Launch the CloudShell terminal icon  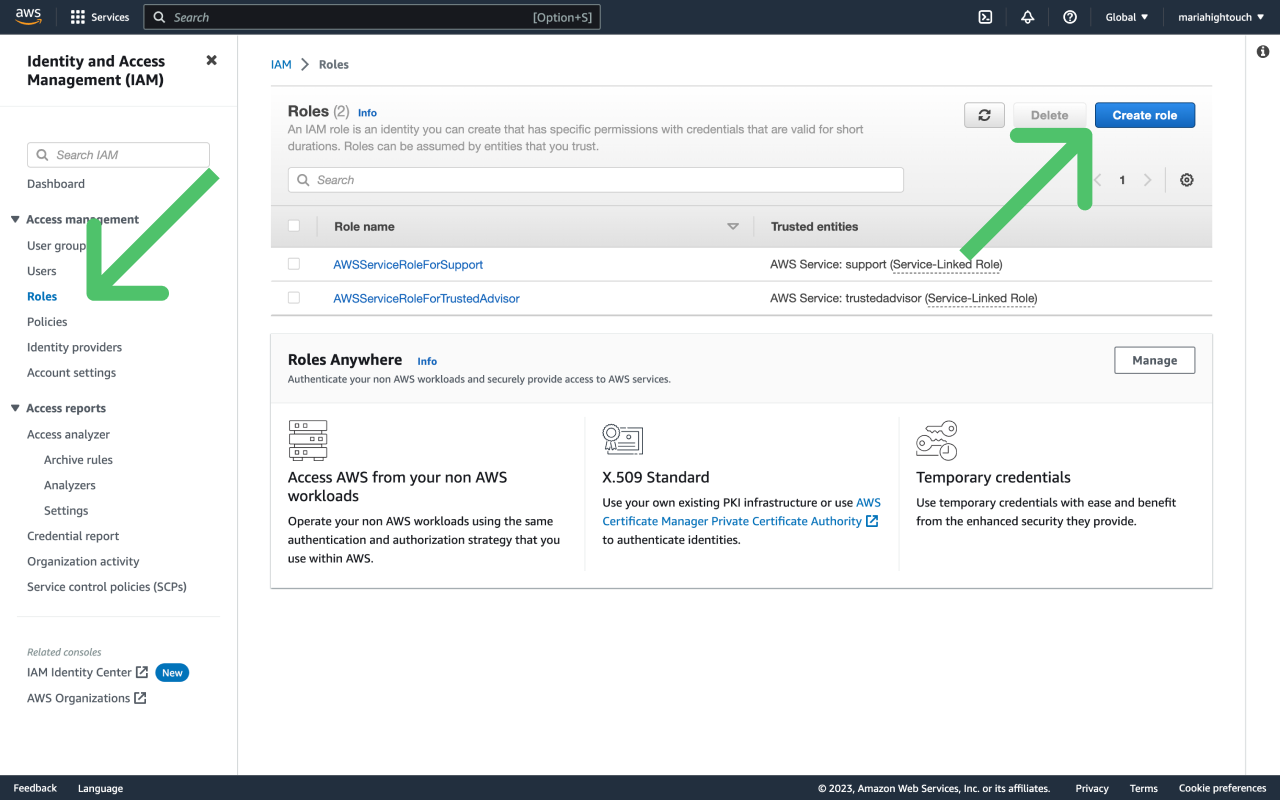point(985,17)
